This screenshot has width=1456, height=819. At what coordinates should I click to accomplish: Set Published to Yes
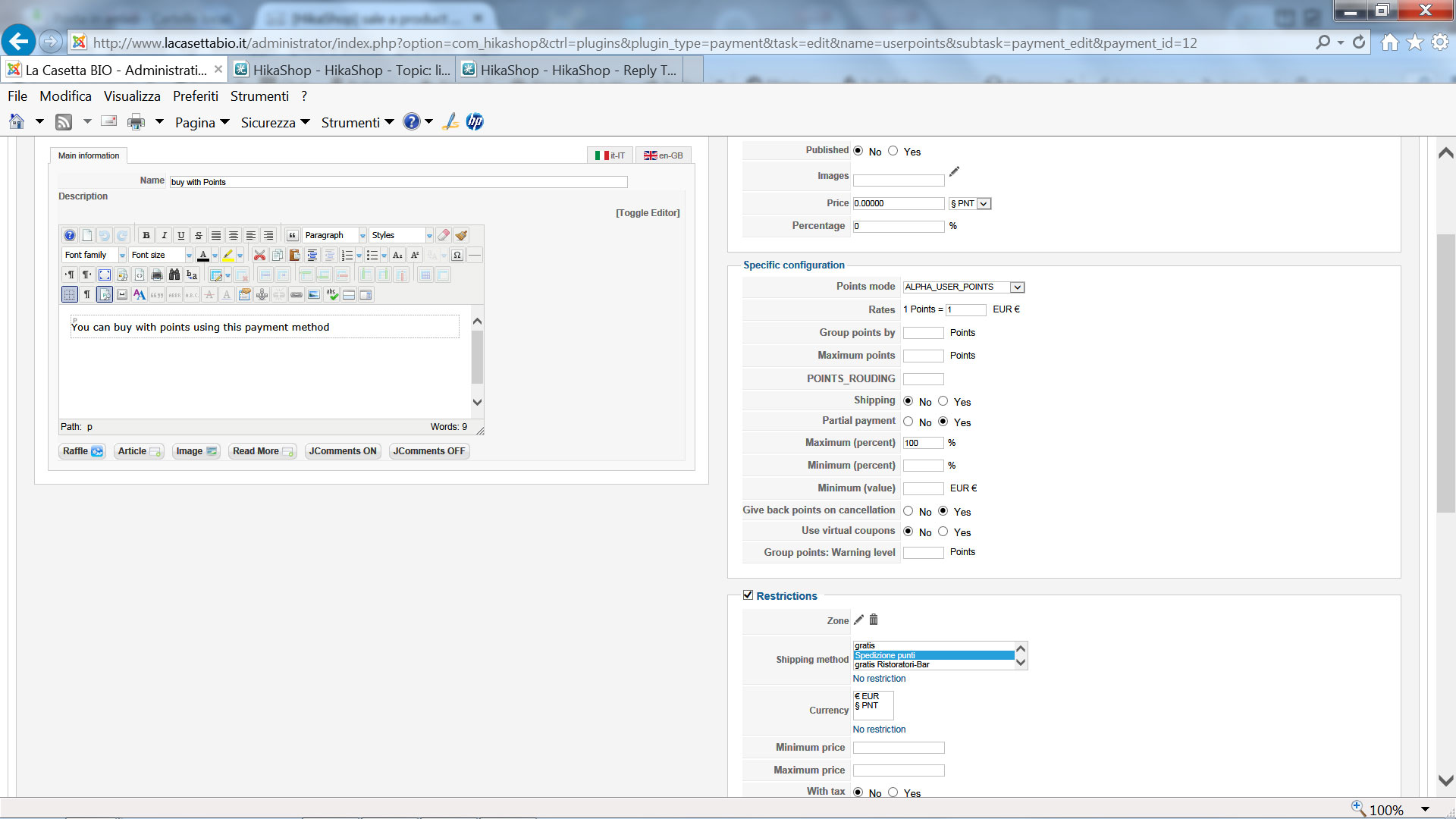[893, 151]
